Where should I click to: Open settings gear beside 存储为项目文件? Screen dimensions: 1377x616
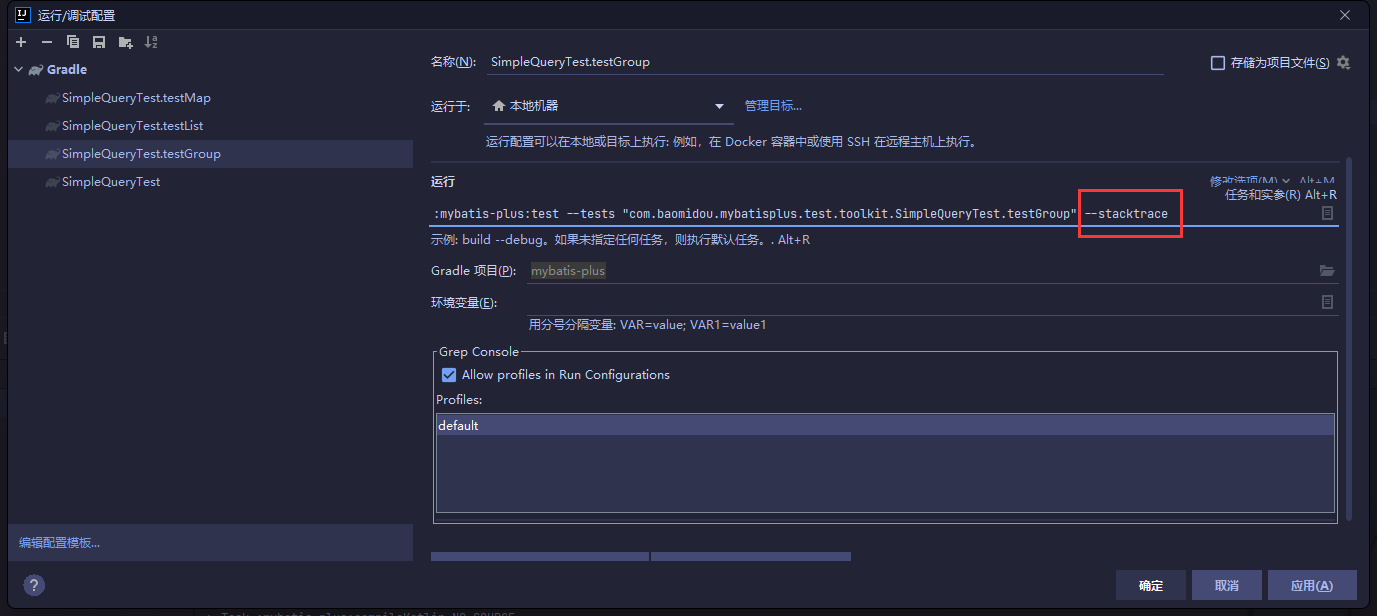[1343, 62]
